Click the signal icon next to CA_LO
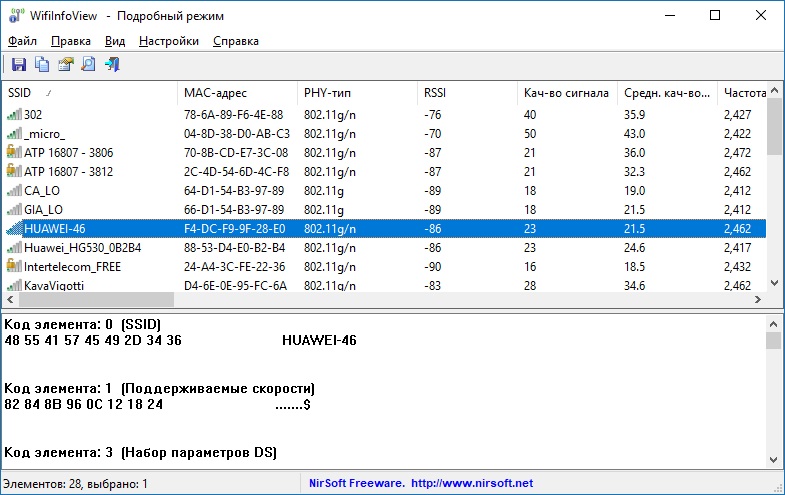The width and height of the screenshot is (785, 495). [14, 191]
